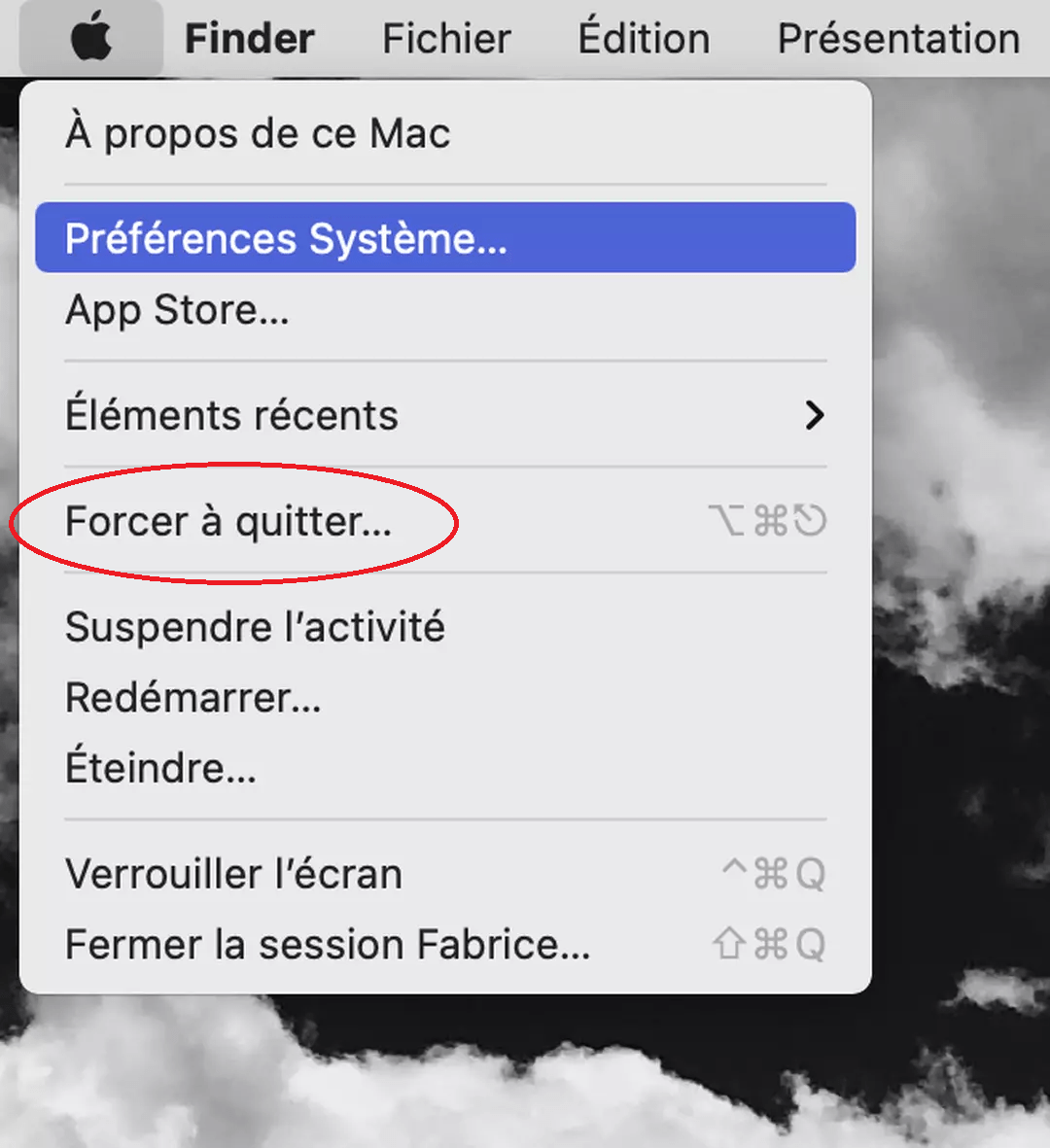
Task: Select Éteindre… to shut down
Action: [445, 768]
